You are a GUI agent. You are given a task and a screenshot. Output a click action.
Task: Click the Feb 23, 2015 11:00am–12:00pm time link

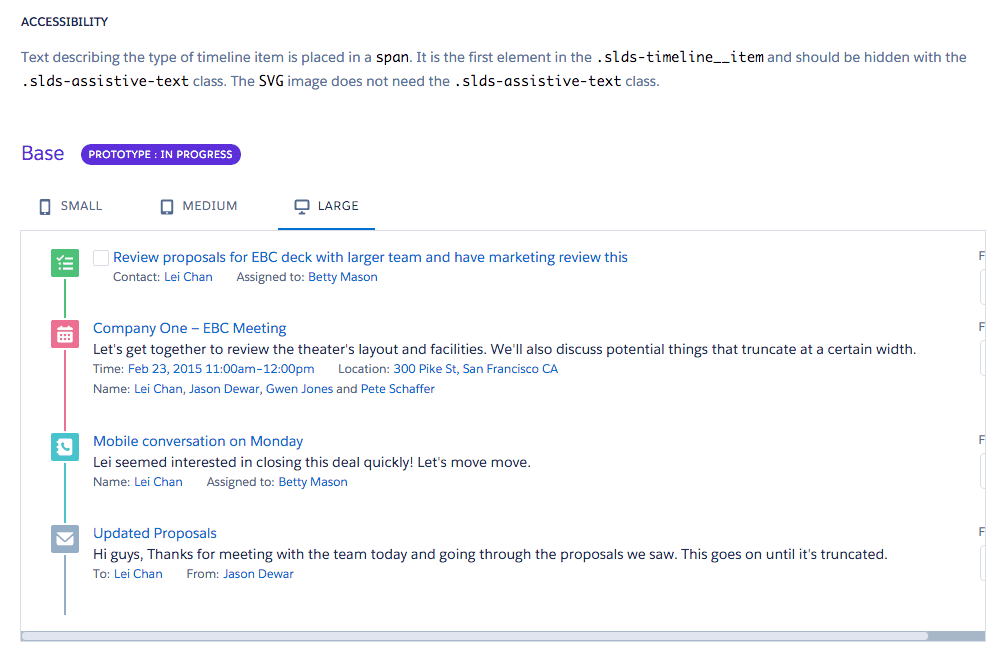click(x=221, y=369)
